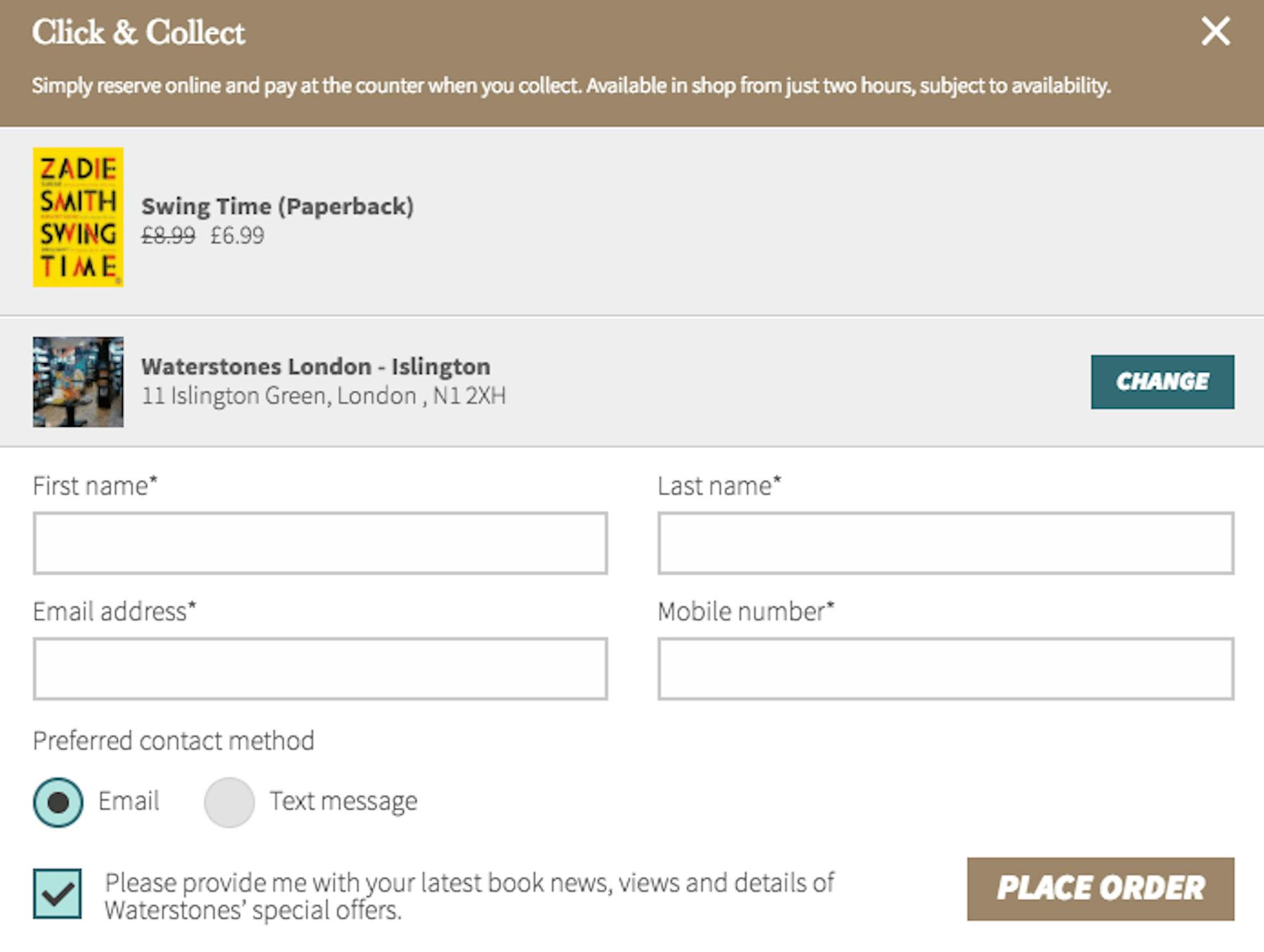Change the collection store
Screen dimensions: 1264x952
(x=1162, y=382)
